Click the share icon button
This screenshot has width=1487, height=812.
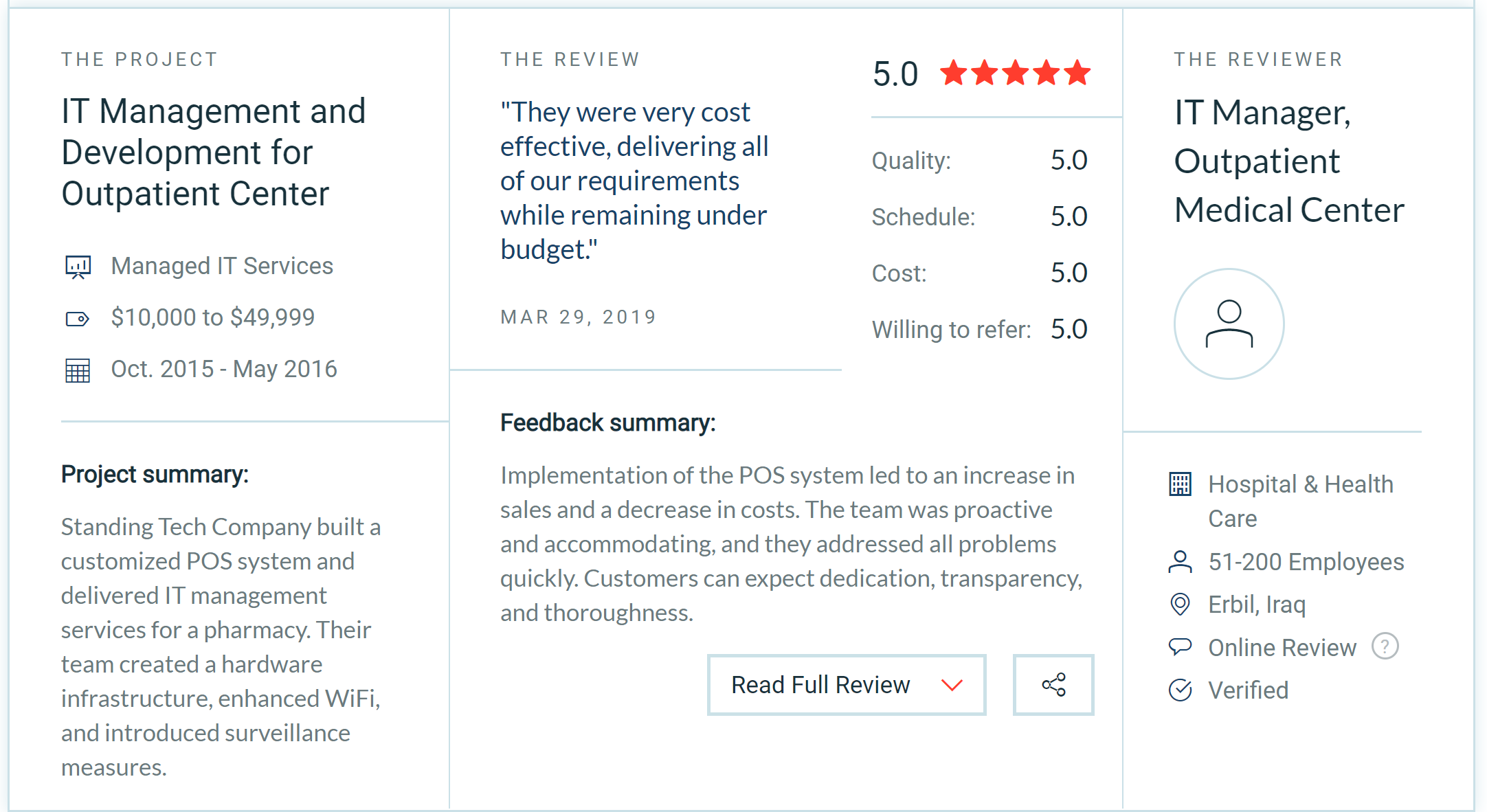(x=1053, y=685)
